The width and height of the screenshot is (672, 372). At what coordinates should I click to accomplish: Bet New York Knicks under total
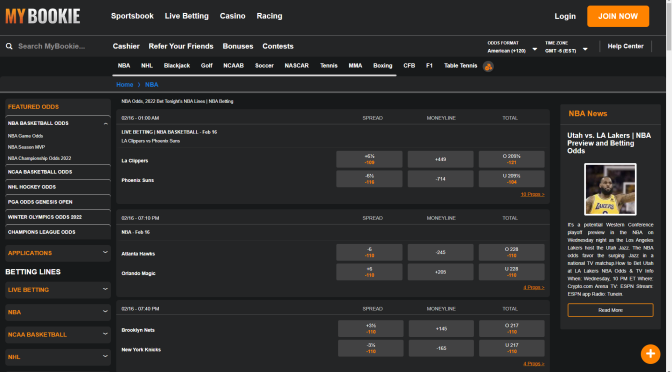[511, 348]
